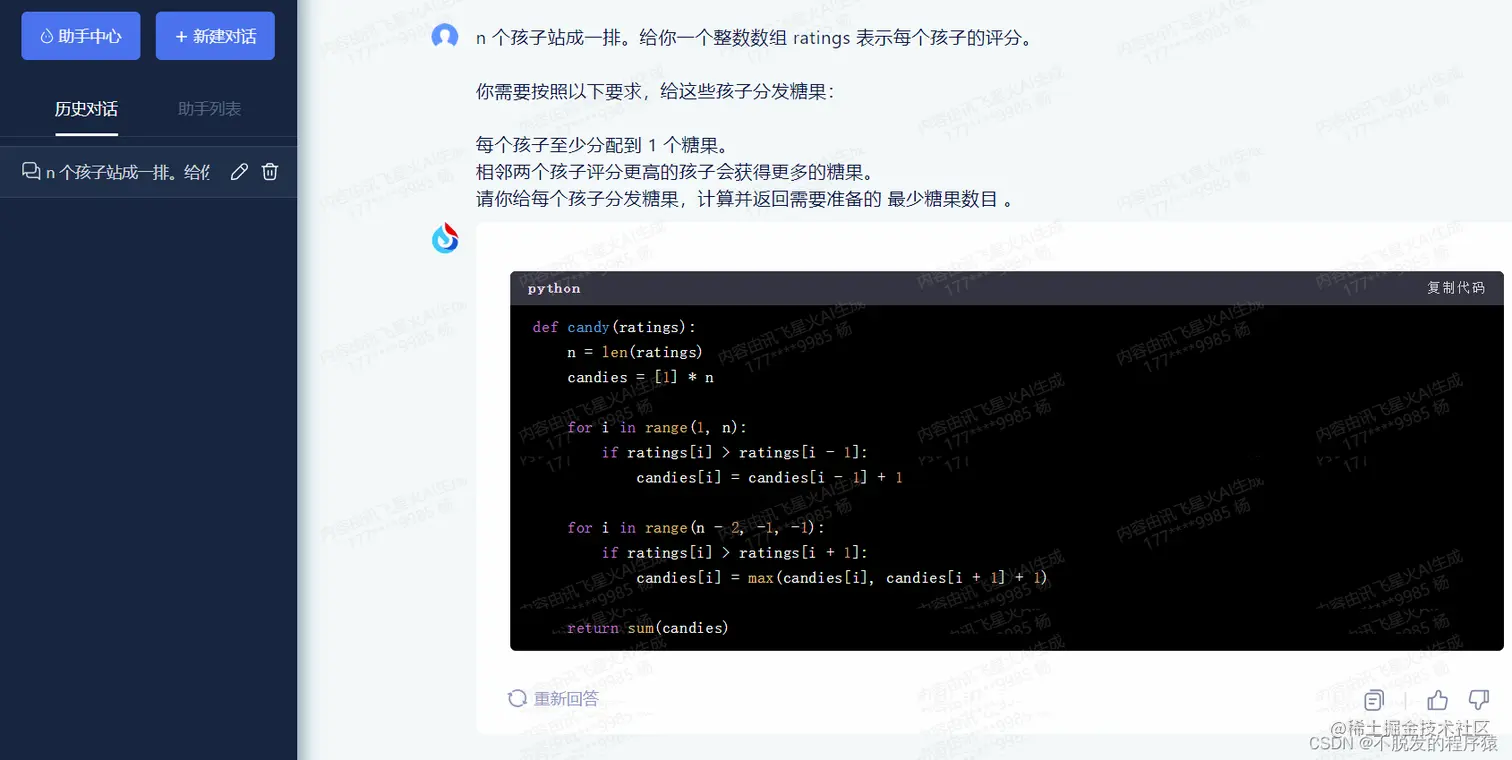Click the Spark AI flame avatar
Viewport: 1512px width, 760px height.
click(x=445, y=238)
